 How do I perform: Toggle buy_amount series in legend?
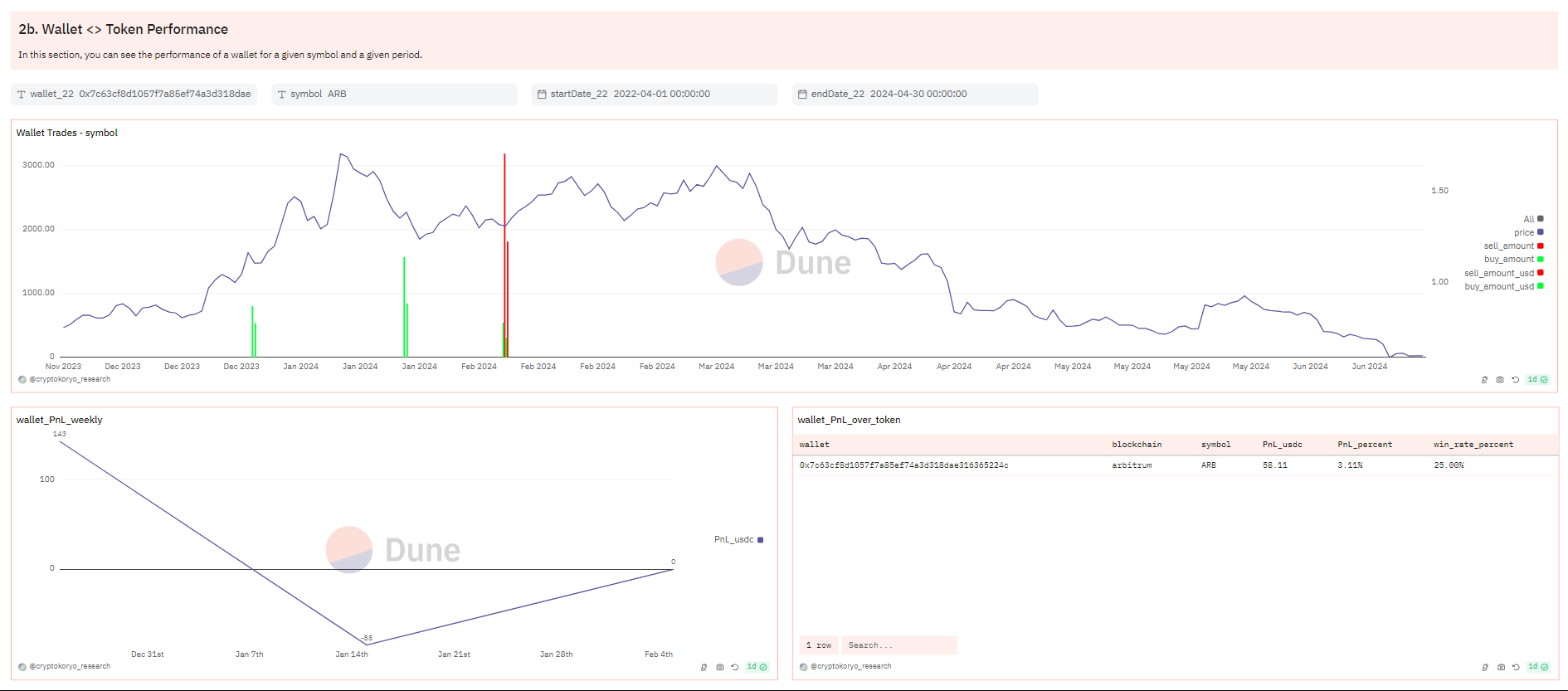pyautogui.click(x=1513, y=259)
